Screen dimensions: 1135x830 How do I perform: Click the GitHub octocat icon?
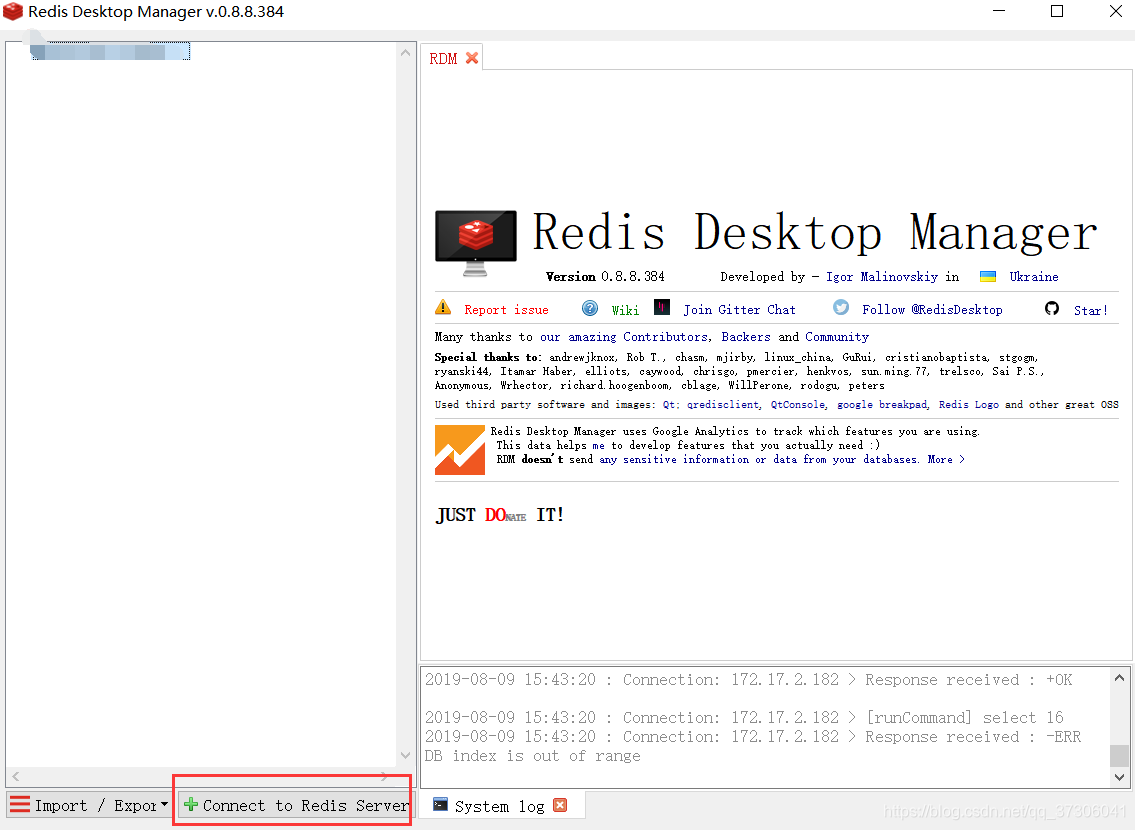click(x=1052, y=308)
